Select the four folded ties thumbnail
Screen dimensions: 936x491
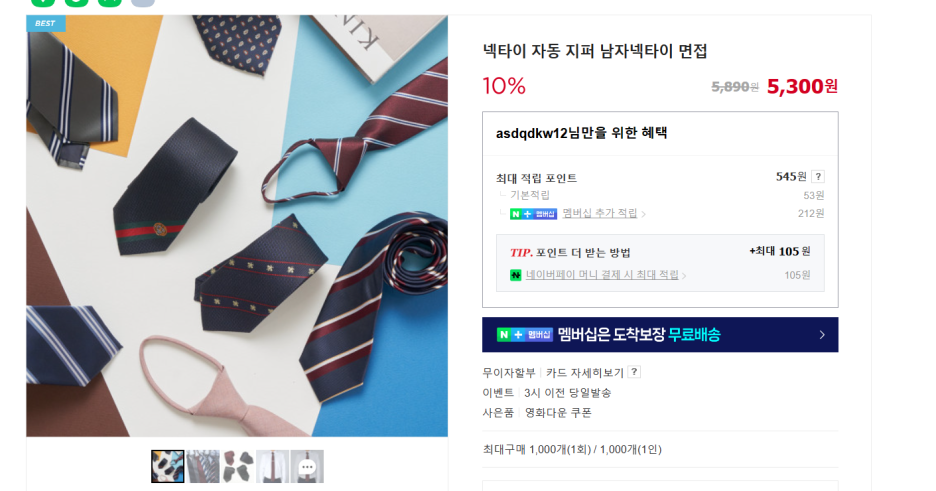pos(238,467)
